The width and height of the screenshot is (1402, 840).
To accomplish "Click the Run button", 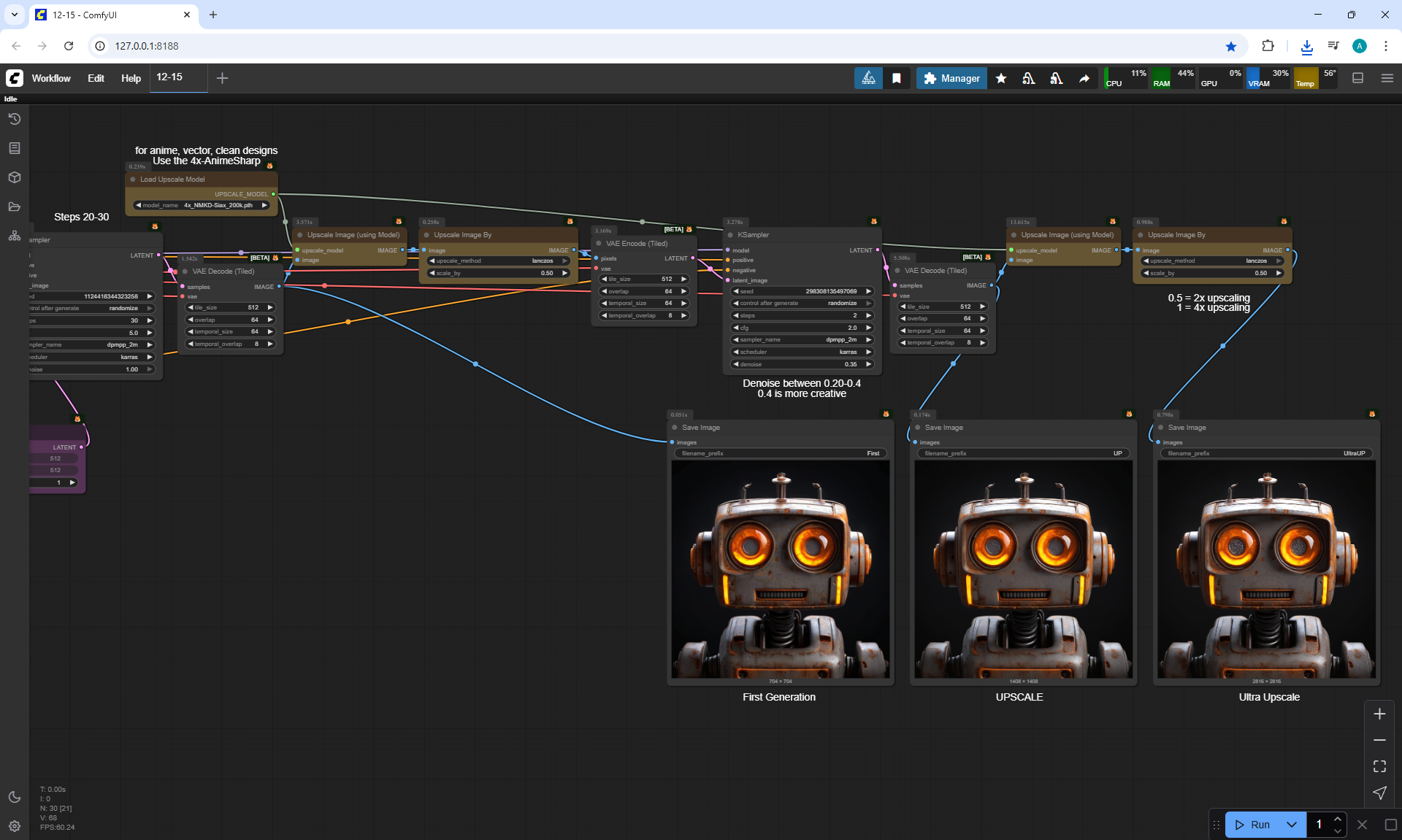I will [1253, 825].
